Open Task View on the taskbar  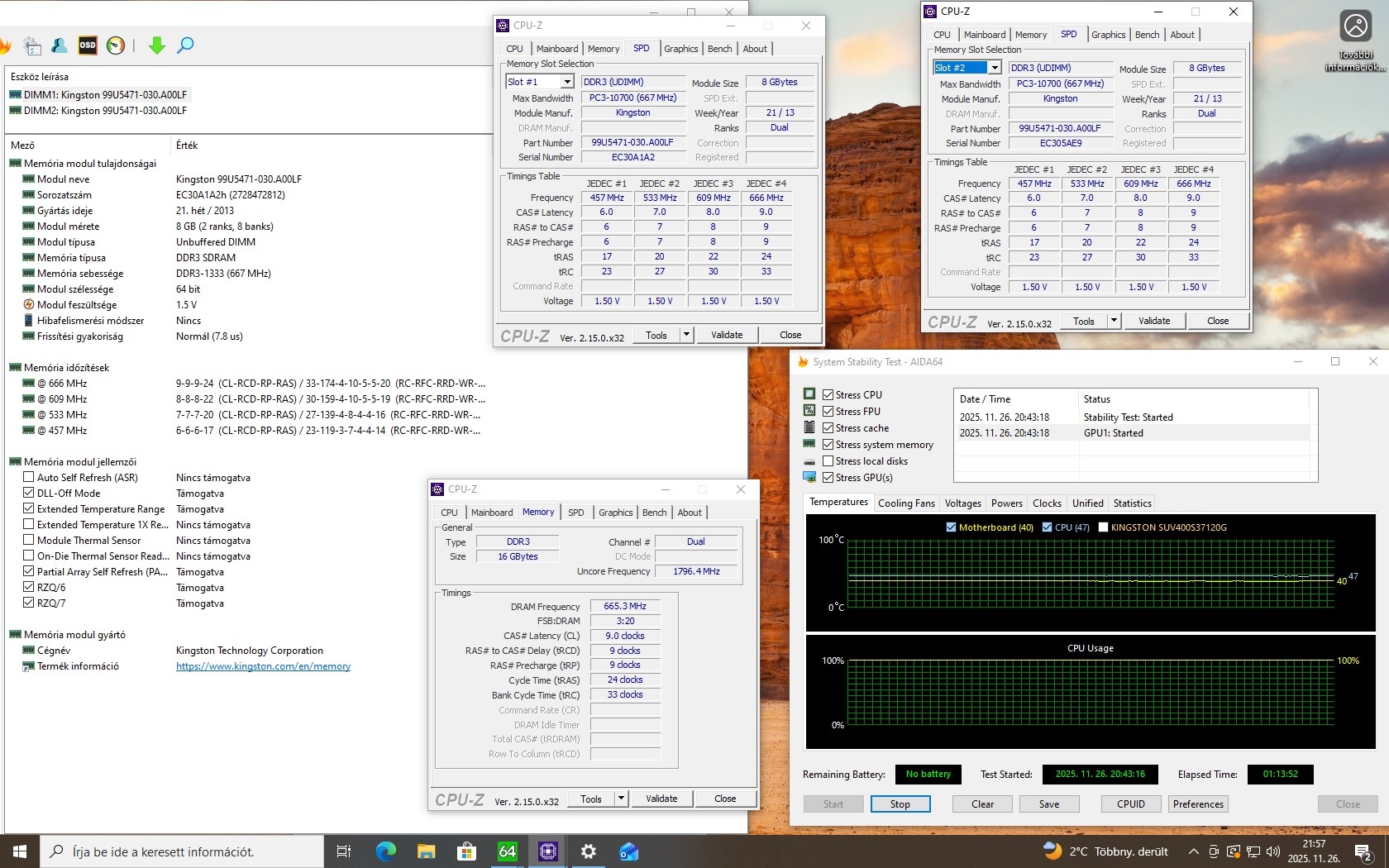(x=344, y=851)
